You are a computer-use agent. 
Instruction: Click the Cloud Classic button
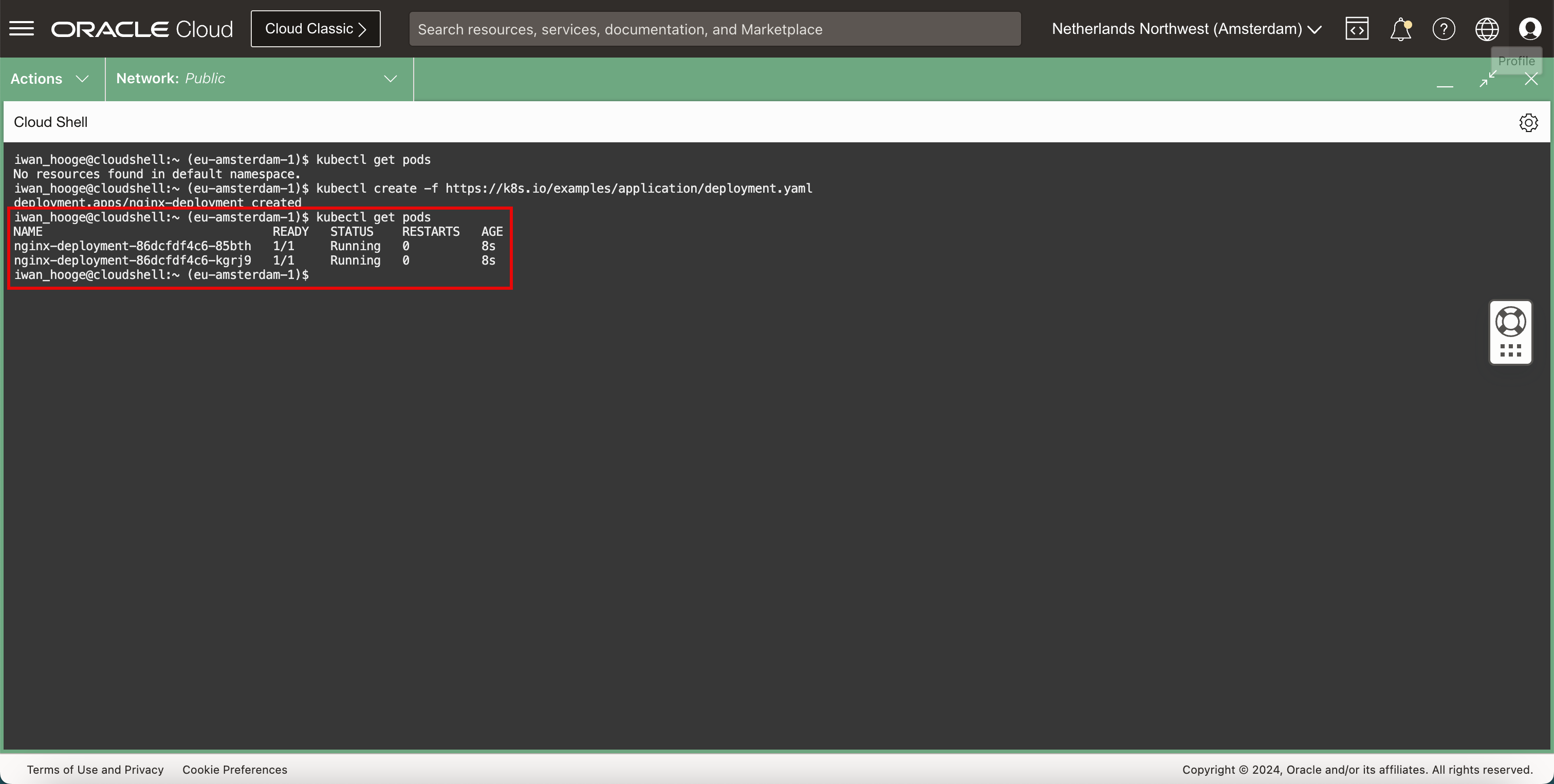(316, 28)
